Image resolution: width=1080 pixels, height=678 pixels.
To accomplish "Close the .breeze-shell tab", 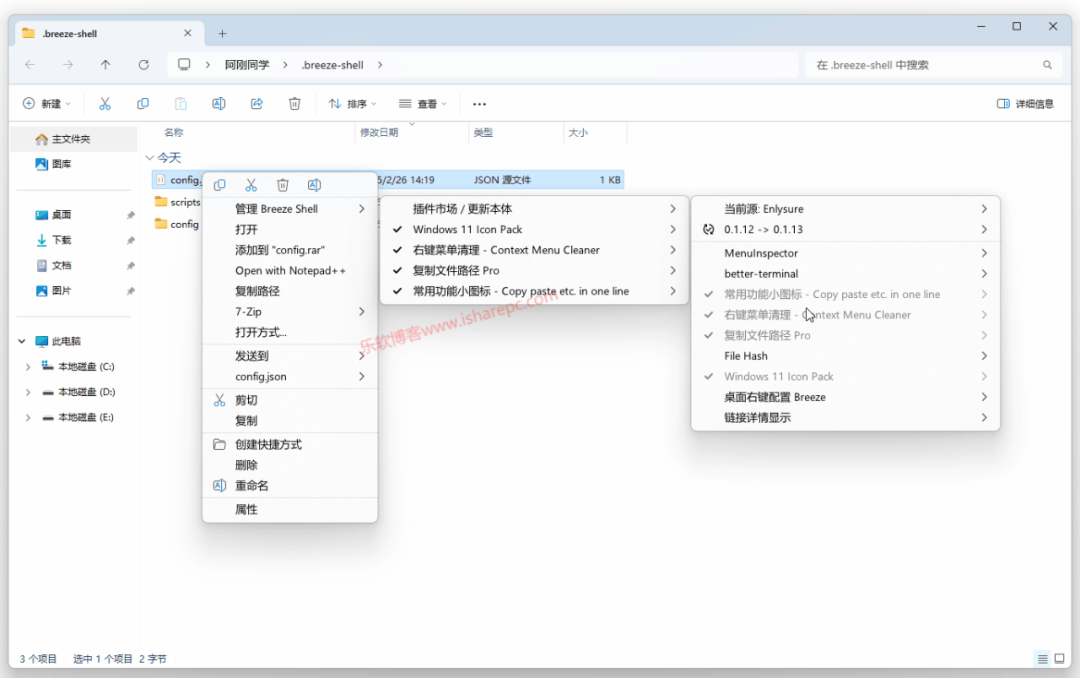I will 187,33.
